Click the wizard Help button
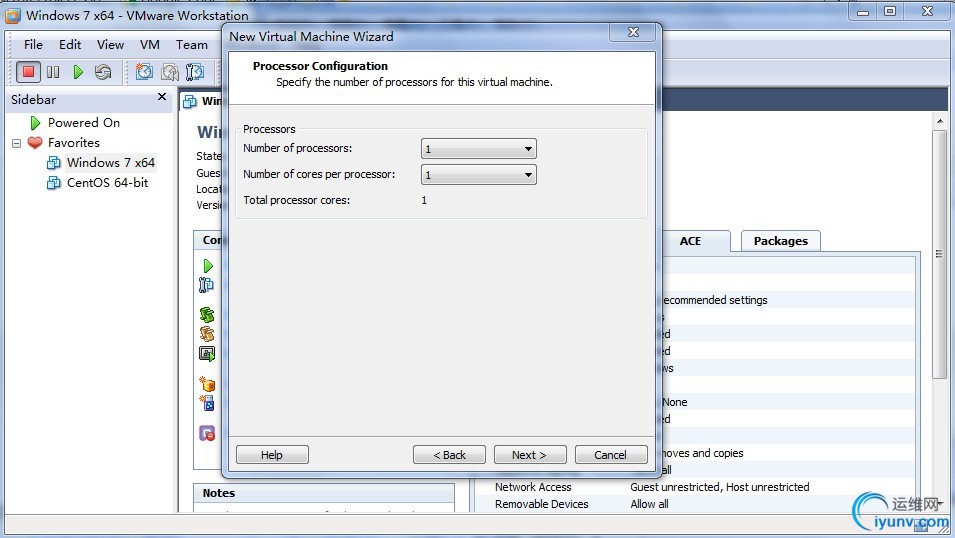Image resolution: width=955 pixels, height=538 pixels. pyautogui.click(x=272, y=455)
